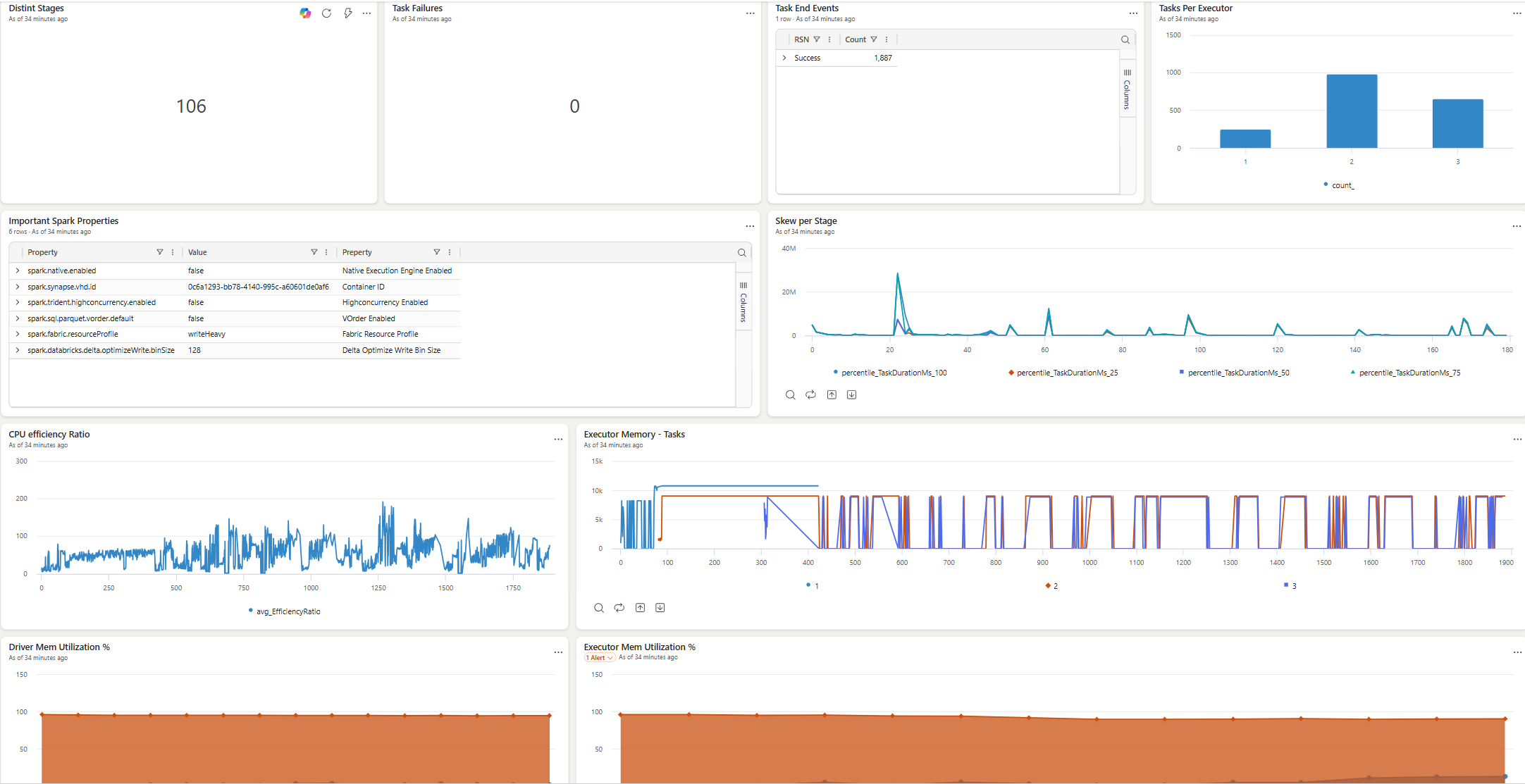Click the Copilot icon on Distint Stages tile
Image resolution: width=1525 pixels, height=784 pixels.
305,13
